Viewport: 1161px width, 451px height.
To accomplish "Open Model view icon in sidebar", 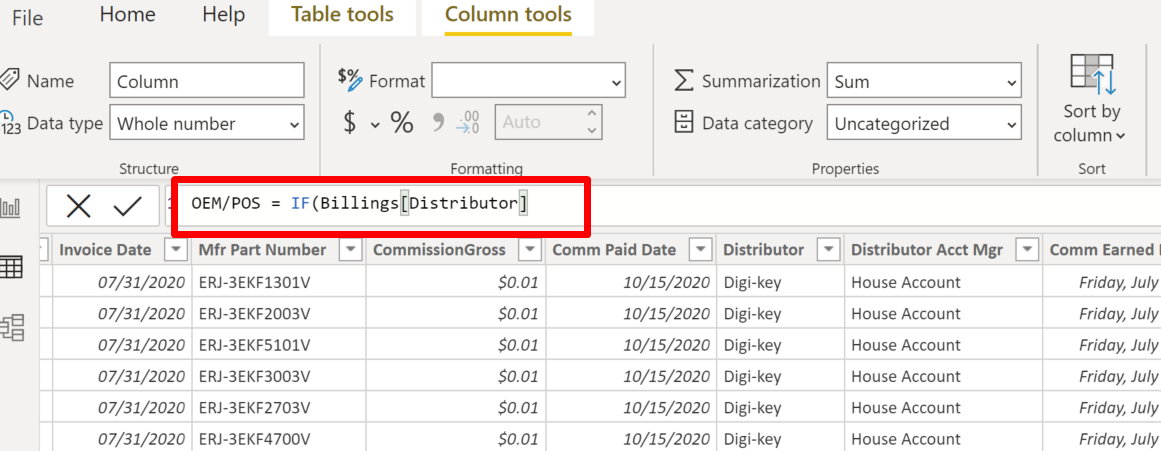I will [x=12, y=327].
